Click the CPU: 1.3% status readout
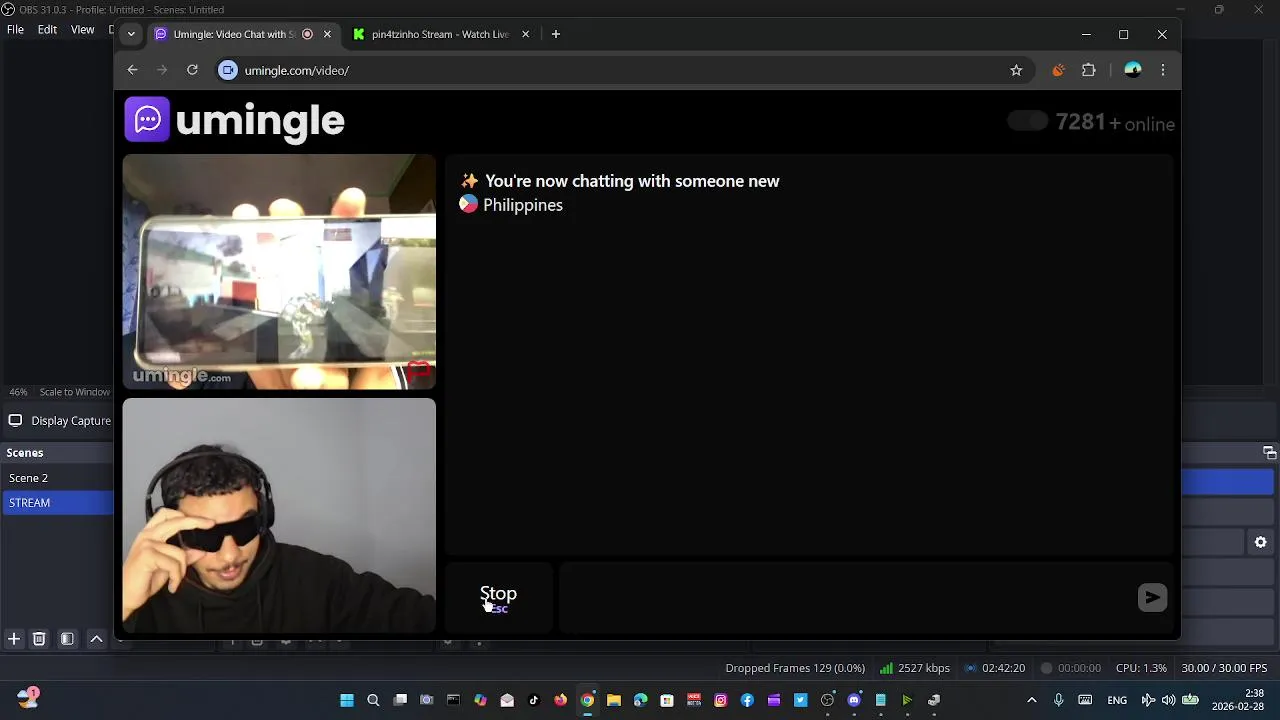Viewport: 1280px width, 720px height. (x=1141, y=668)
